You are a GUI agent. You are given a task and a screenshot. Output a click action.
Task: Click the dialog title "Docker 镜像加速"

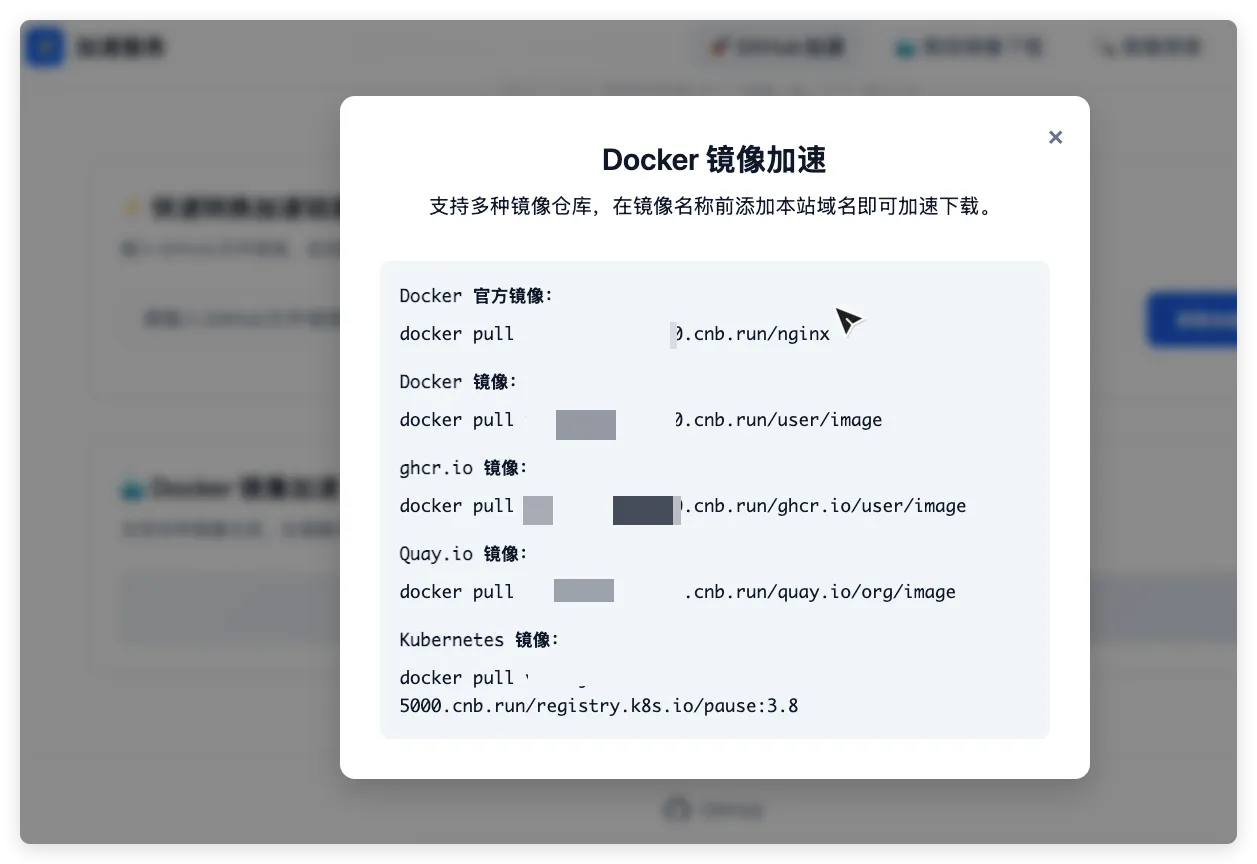click(714, 159)
